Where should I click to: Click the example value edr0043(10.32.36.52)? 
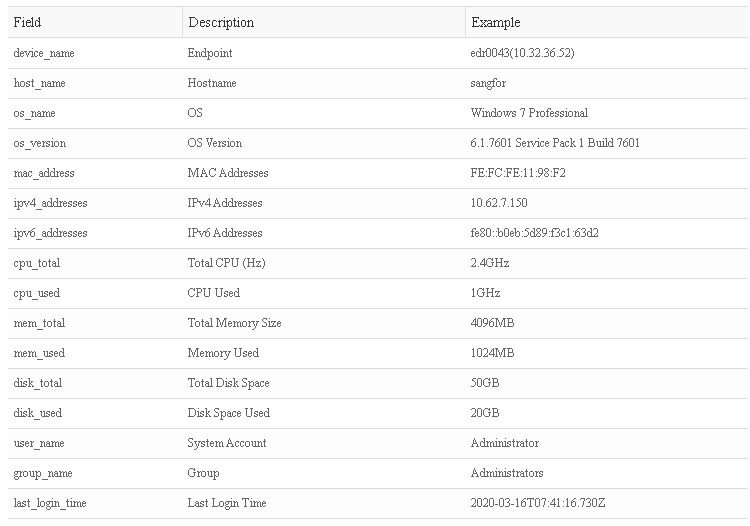pos(522,53)
